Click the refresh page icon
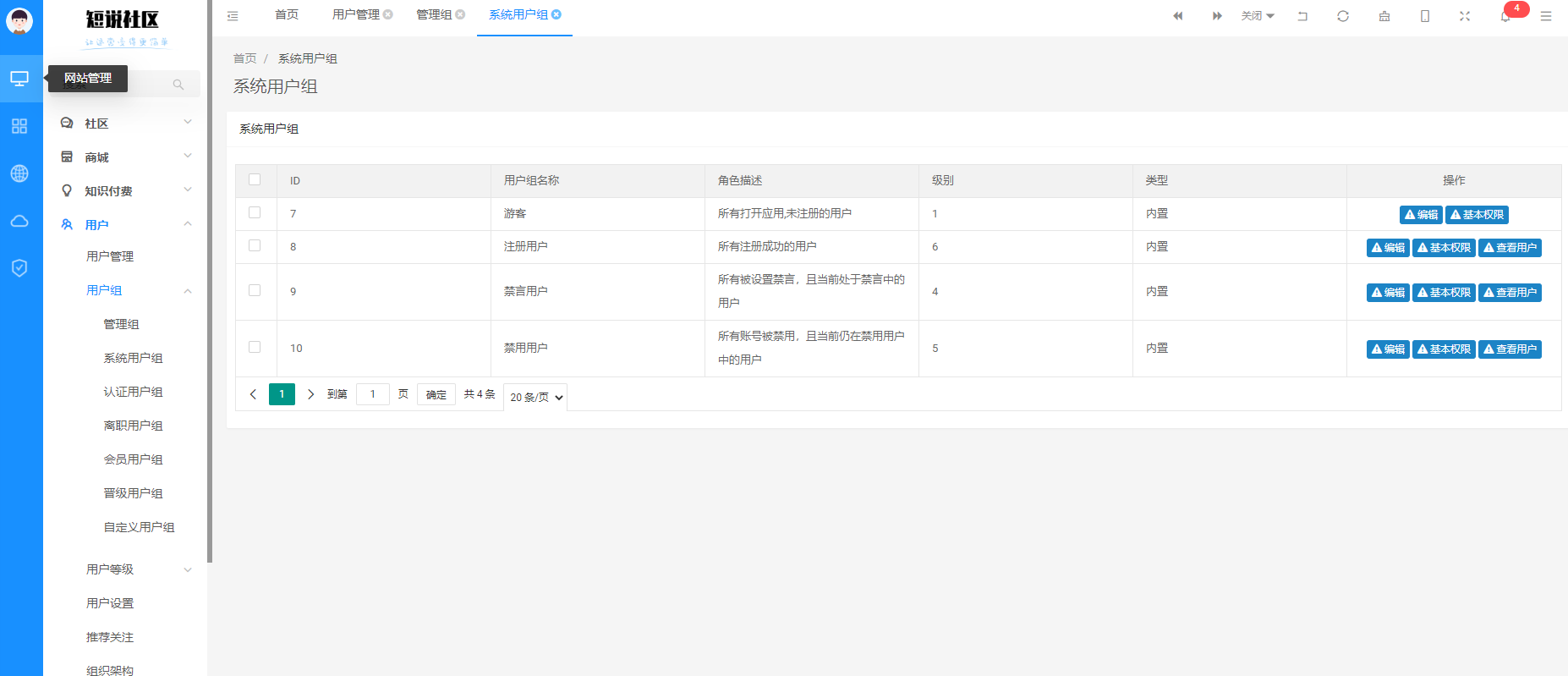1568x676 pixels. click(x=1343, y=16)
